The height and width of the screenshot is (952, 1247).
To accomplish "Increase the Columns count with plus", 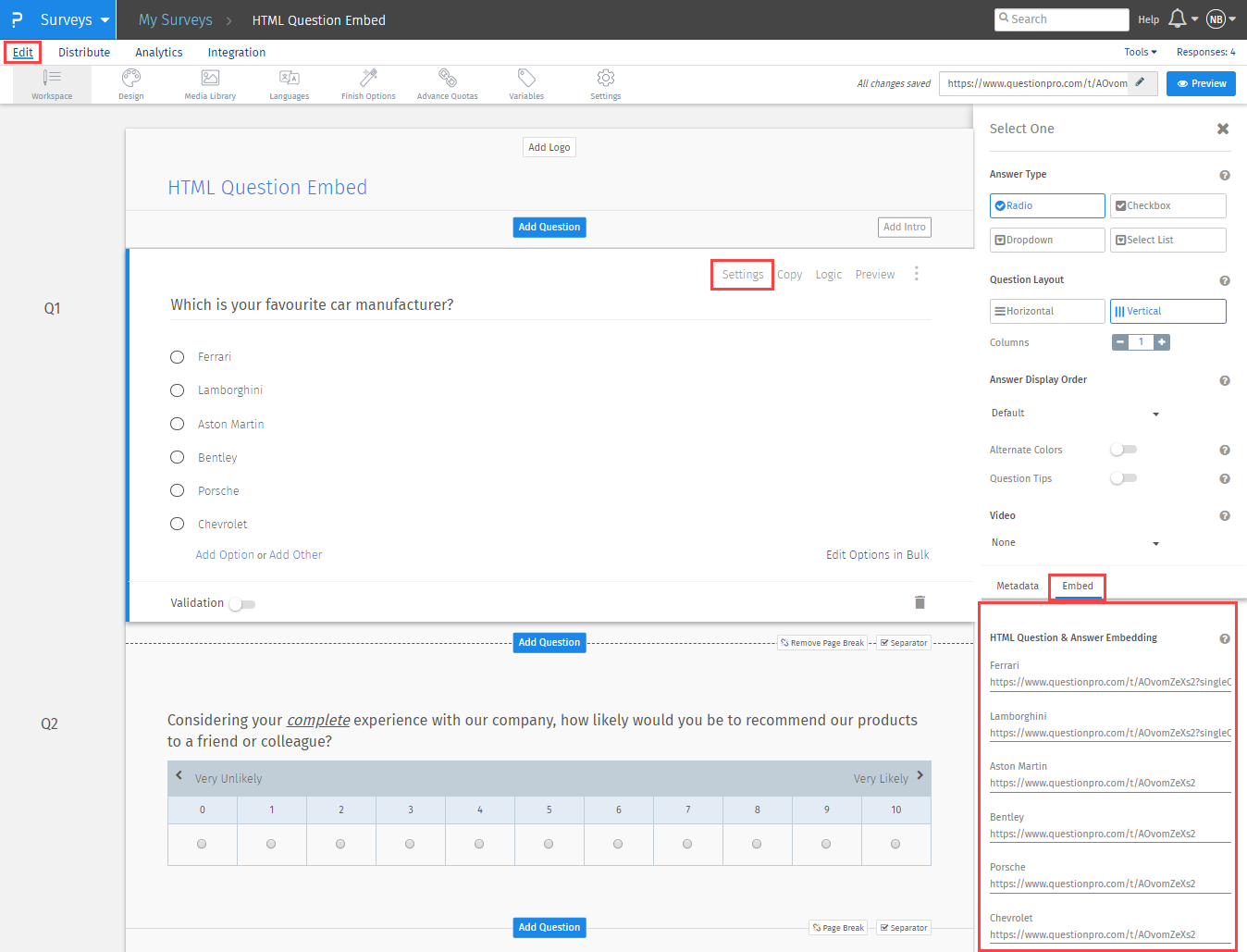I will (1162, 342).
